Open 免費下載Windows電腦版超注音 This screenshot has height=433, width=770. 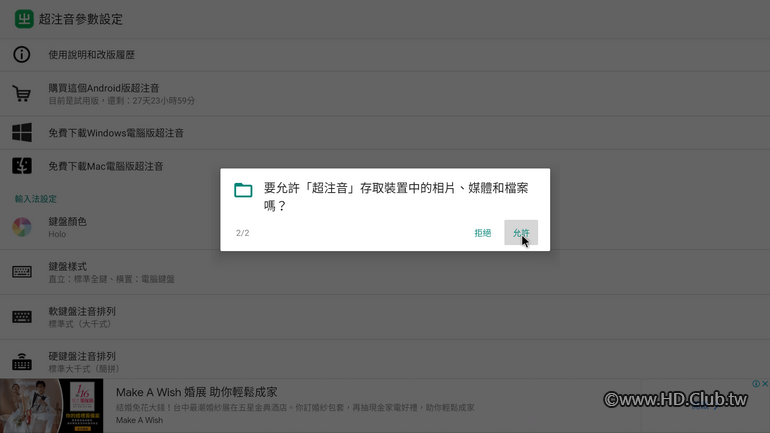coord(385,133)
